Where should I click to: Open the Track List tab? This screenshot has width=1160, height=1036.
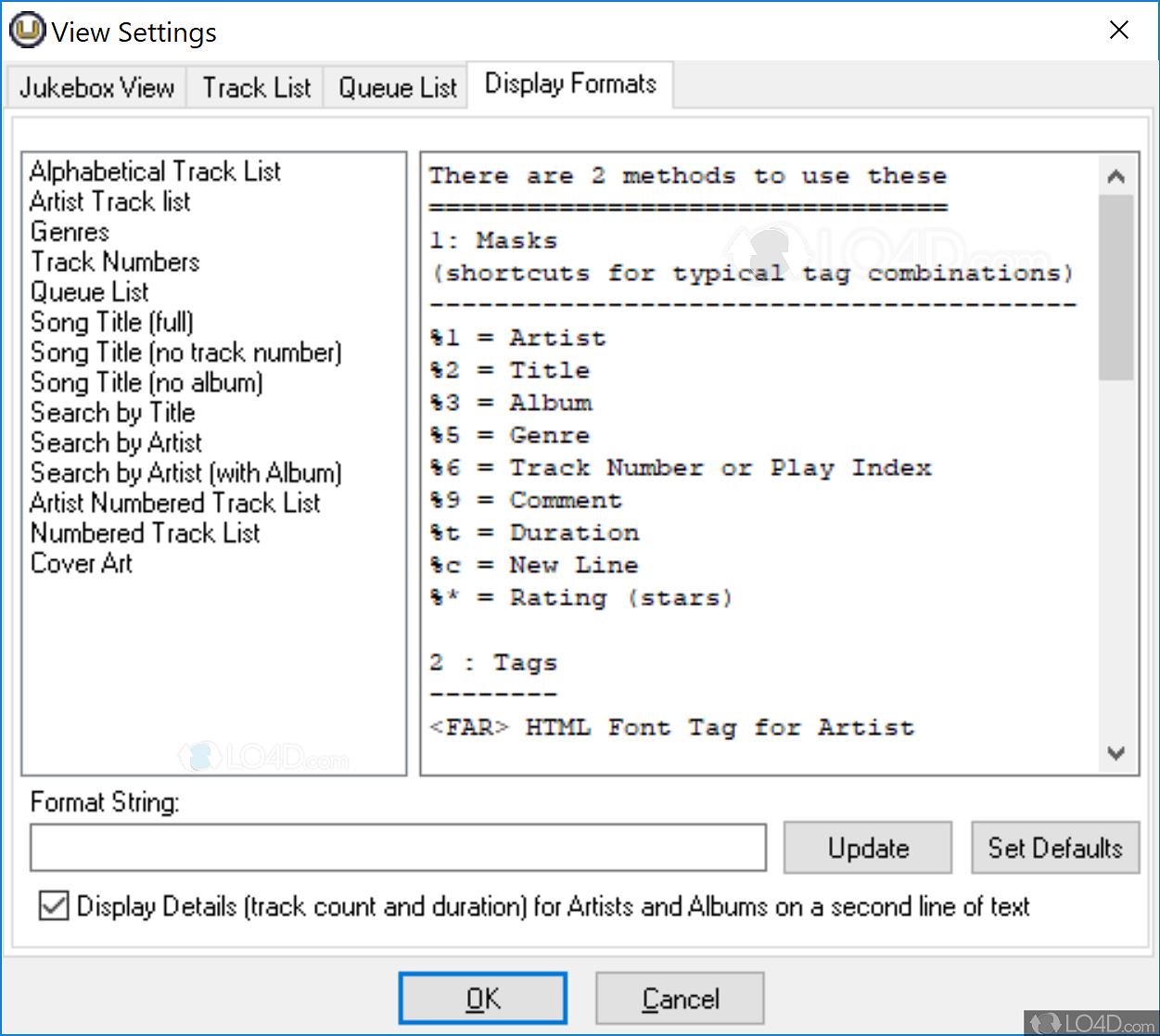pos(255,86)
